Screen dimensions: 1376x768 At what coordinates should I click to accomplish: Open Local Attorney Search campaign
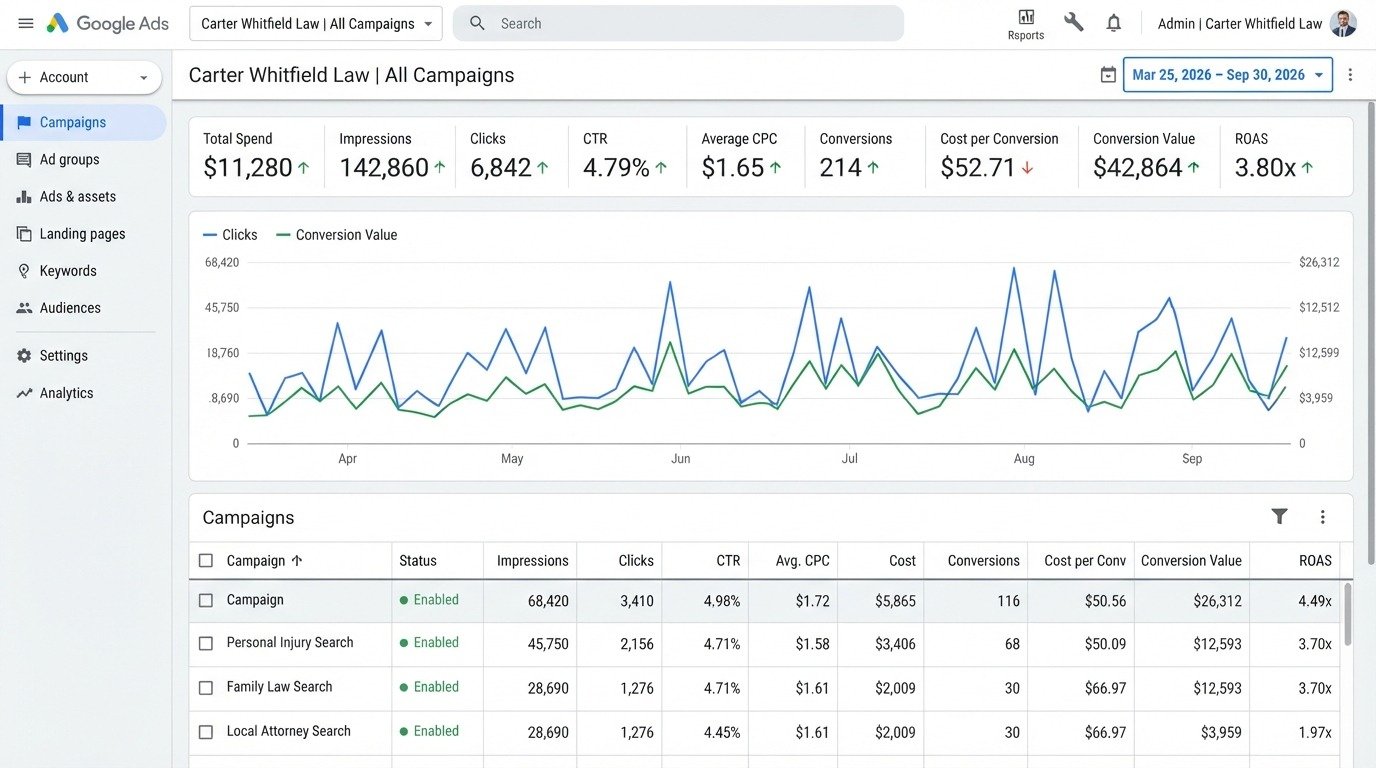[x=289, y=731]
